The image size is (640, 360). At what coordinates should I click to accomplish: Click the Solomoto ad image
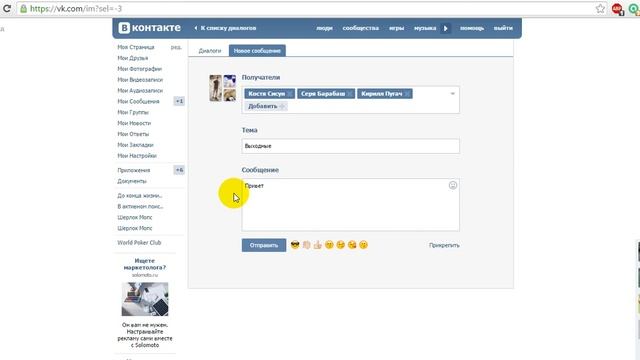145,299
